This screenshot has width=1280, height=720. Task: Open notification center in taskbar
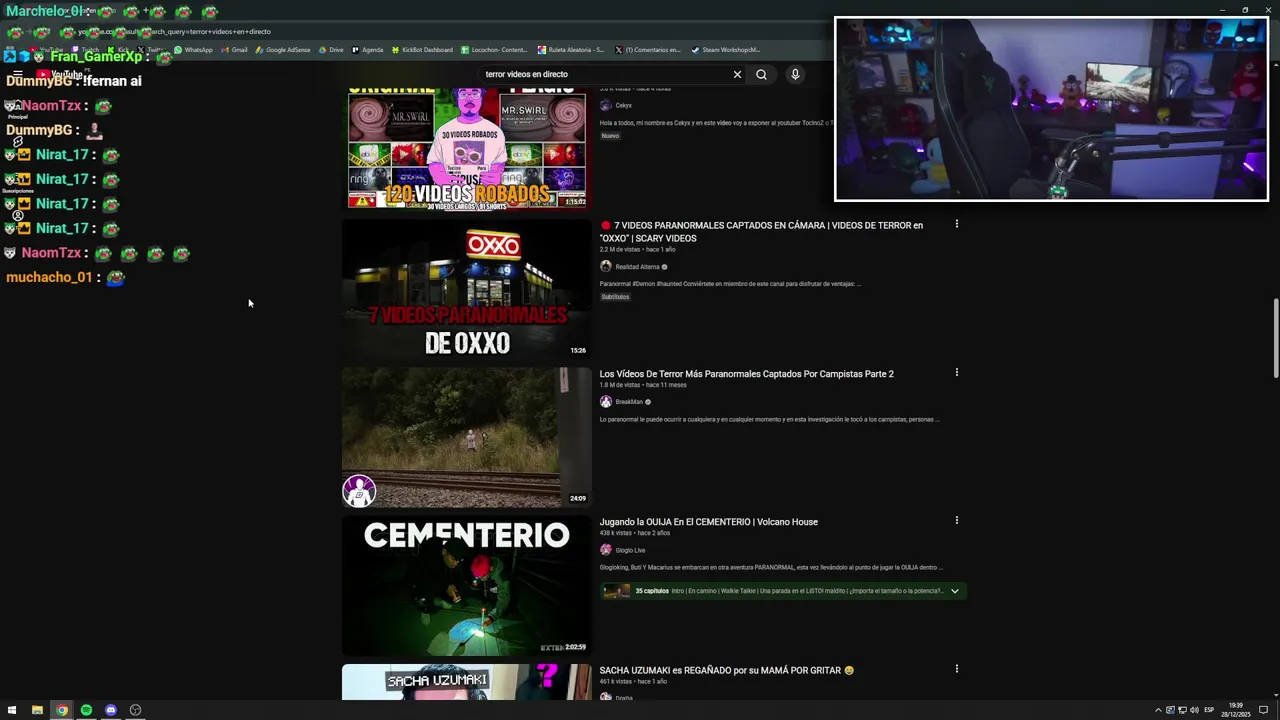point(1264,710)
